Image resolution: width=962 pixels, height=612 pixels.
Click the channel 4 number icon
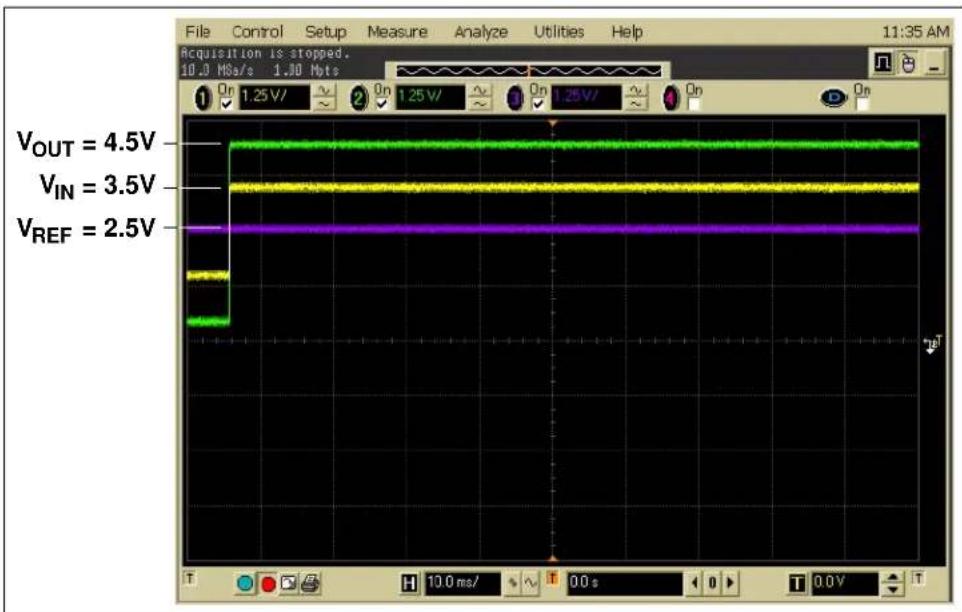[x=671, y=98]
